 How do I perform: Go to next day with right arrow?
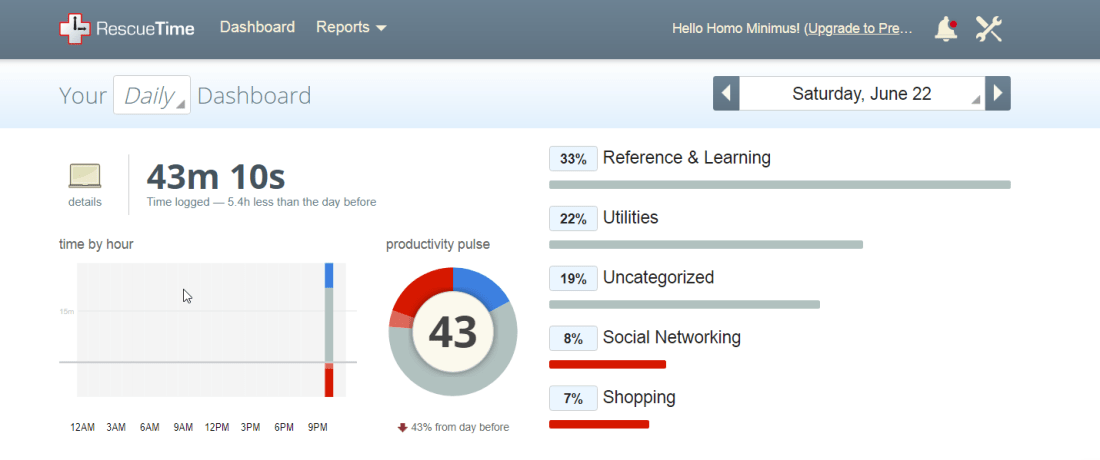click(998, 94)
